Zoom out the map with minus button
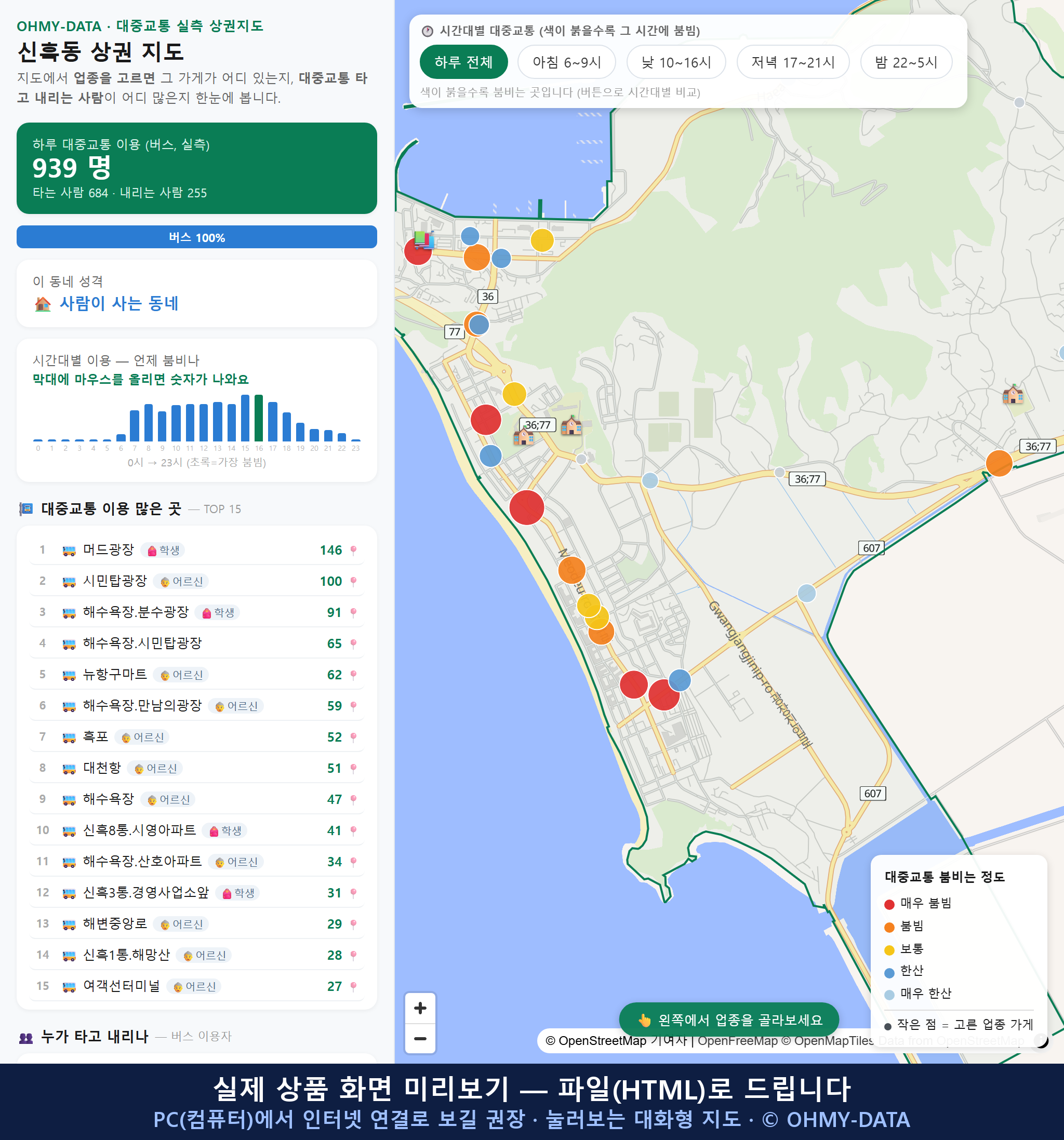The height and width of the screenshot is (1140, 1064). pyautogui.click(x=420, y=1039)
